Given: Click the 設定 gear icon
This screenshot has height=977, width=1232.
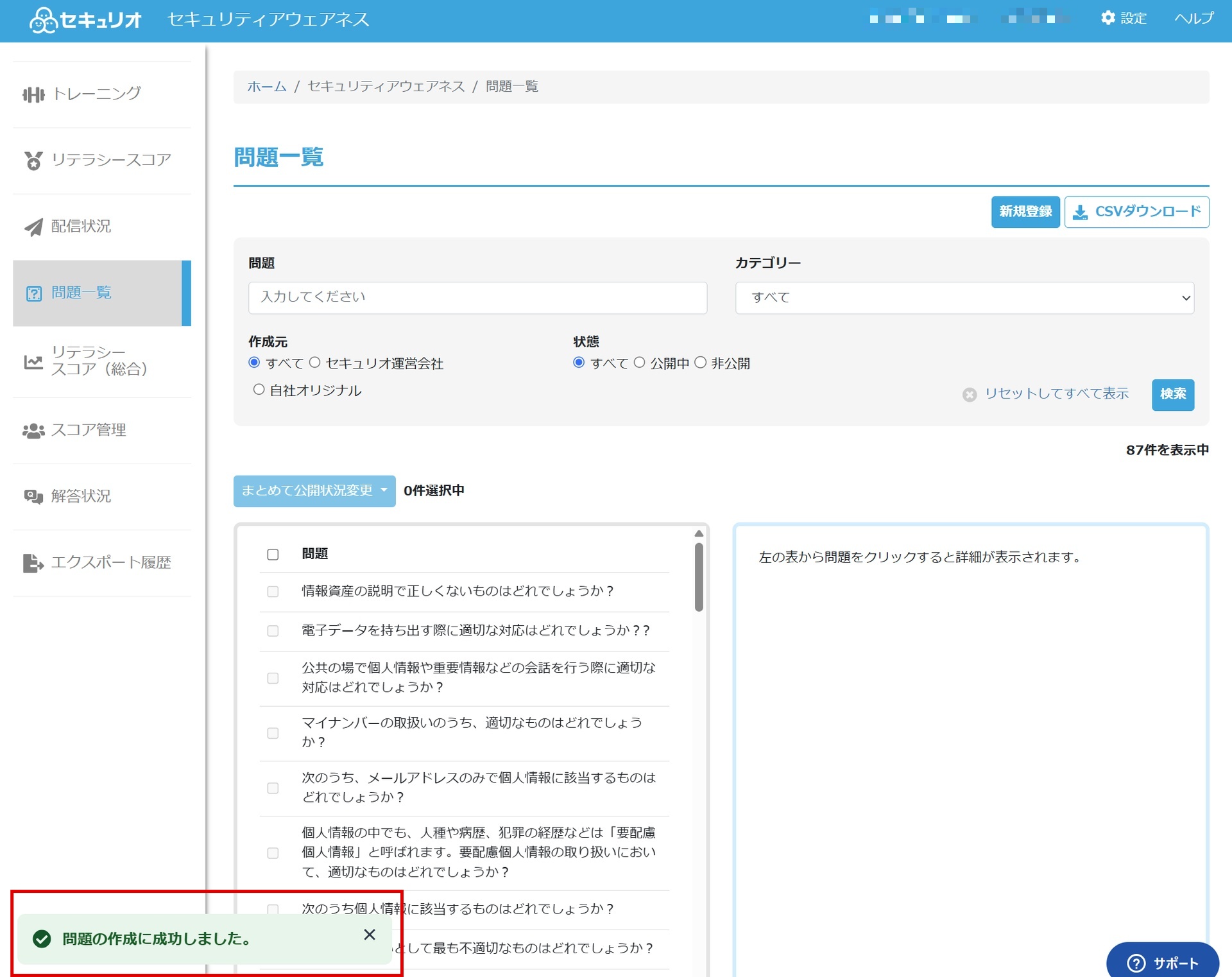Looking at the screenshot, I should click(1108, 18).
